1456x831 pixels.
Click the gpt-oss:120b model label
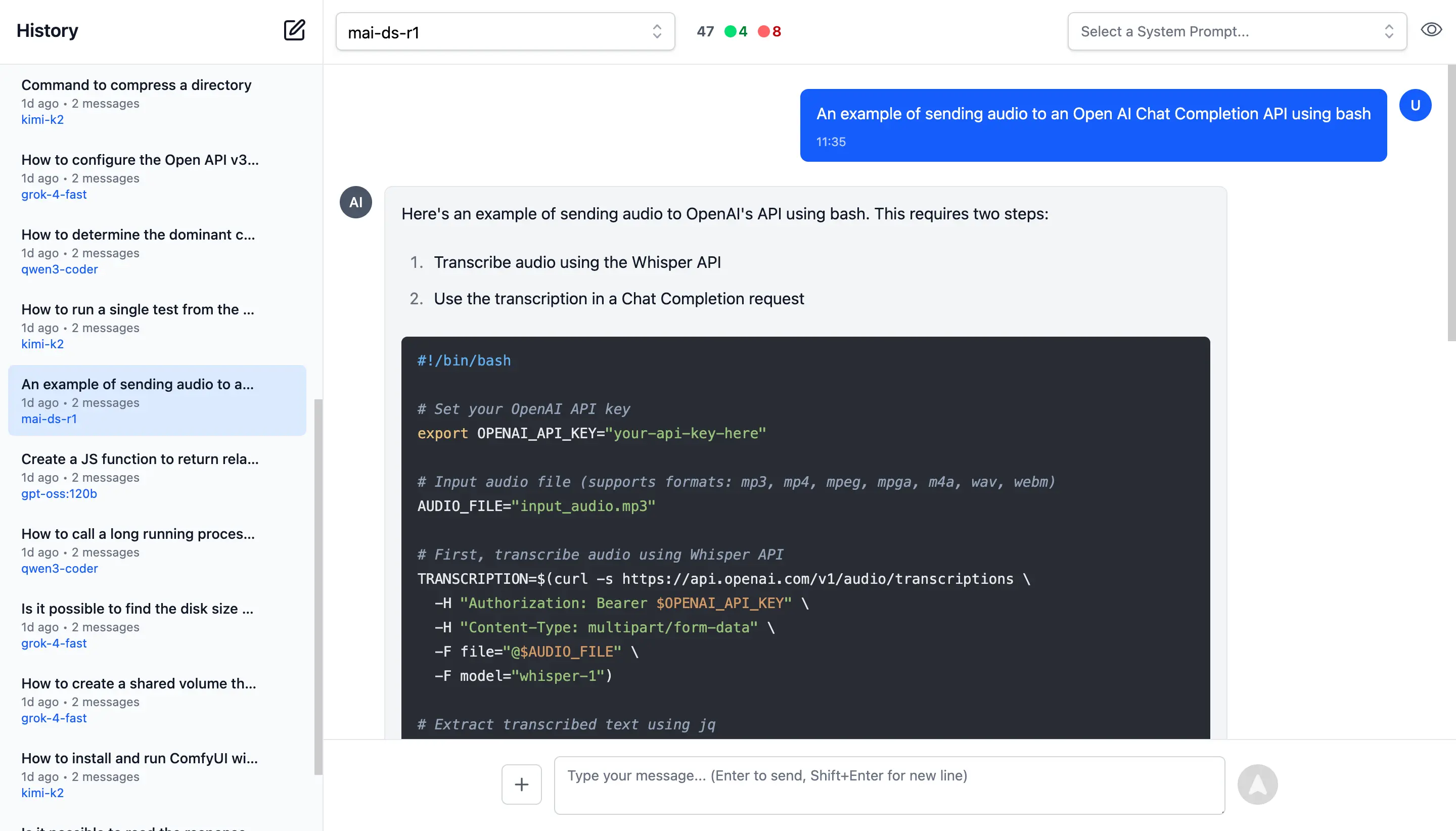tap(59, 494)
